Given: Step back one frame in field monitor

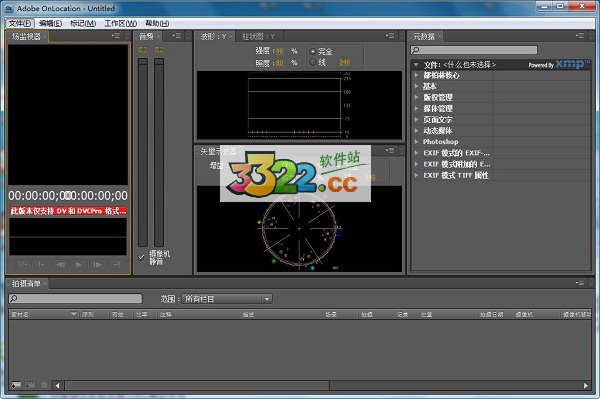Looking at the screenshot, I should click(x=60, y=264).
